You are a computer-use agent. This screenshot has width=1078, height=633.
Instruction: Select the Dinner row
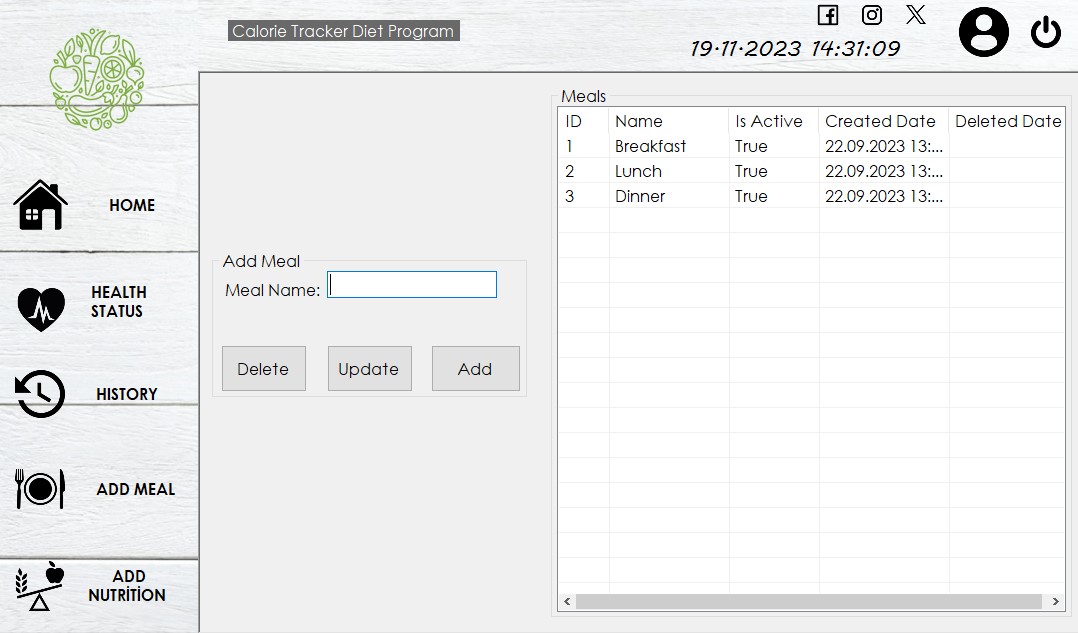[x=811, y=196]
